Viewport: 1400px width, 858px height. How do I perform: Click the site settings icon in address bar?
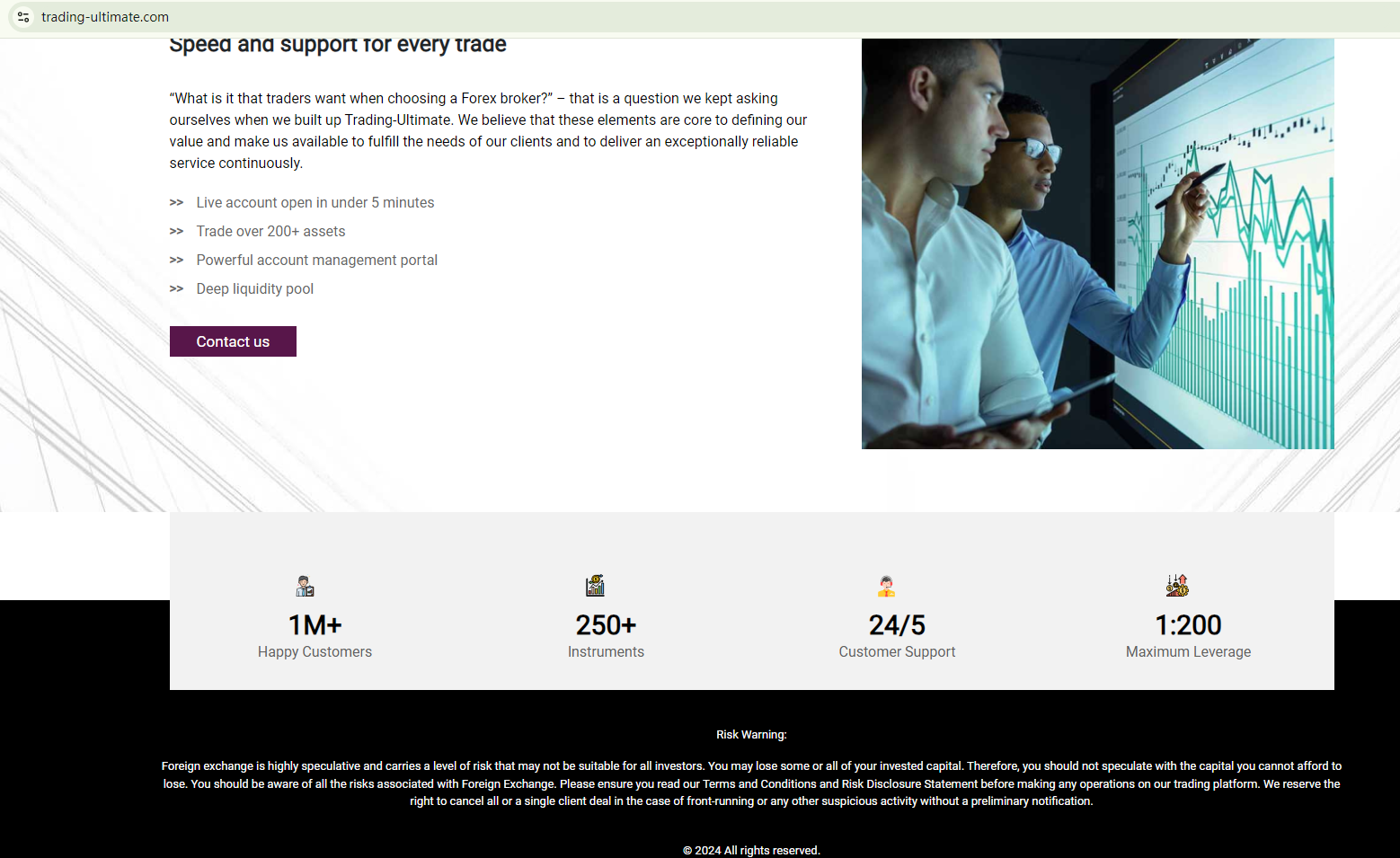click(x=23, y=17)
